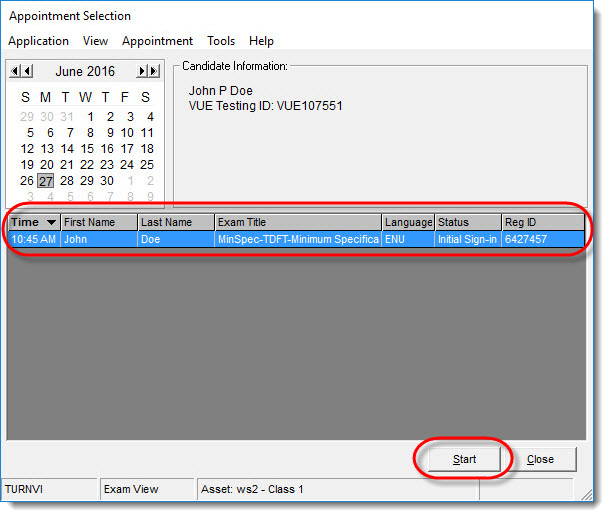Image resolution: width=609 pixels, height=517 pixels.
Task: Click the left arrow directly beside June 2016
Action: (x=28, y=71)
